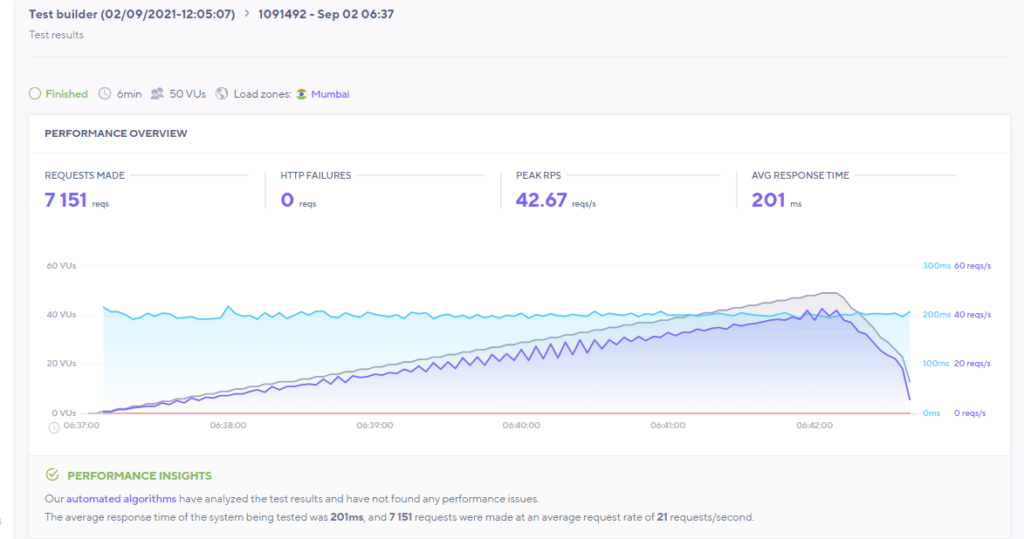Follow the automated algorithms link
Screen dimensions: 1024x539
click(x=121, y=498)
